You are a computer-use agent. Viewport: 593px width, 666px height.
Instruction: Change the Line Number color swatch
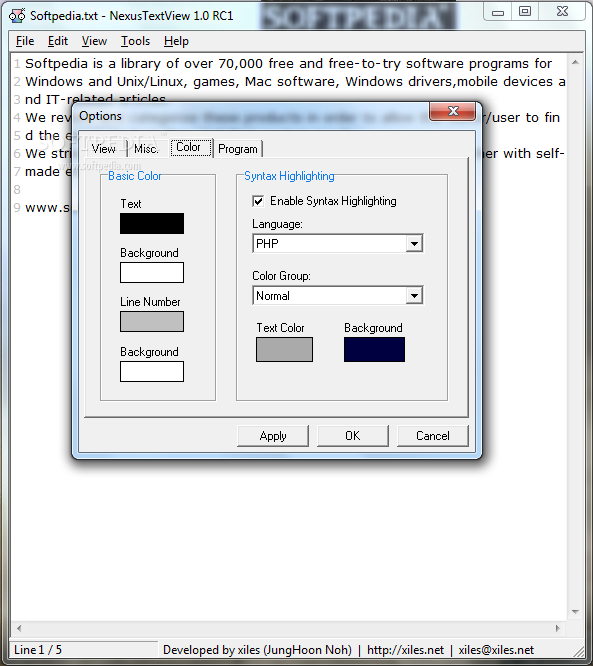pos(152,322)
